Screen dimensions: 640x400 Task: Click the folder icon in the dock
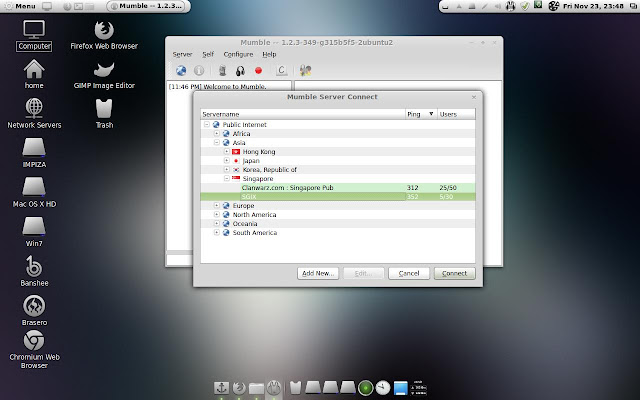click(256, 388)
